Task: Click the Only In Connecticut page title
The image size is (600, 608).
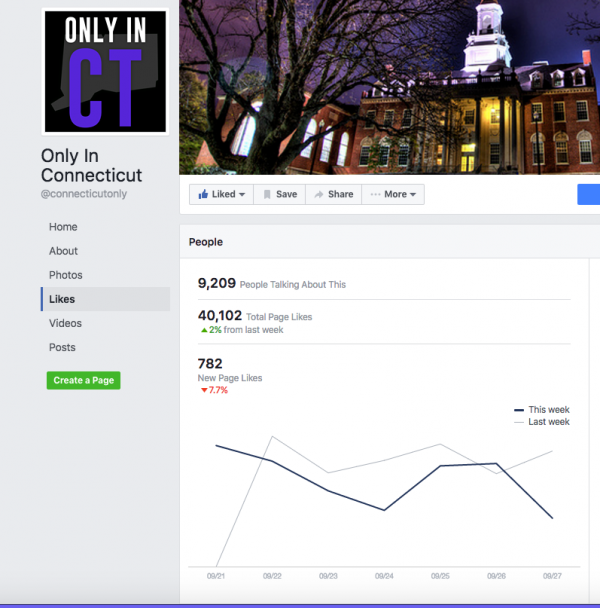Action: coord(92,166)
